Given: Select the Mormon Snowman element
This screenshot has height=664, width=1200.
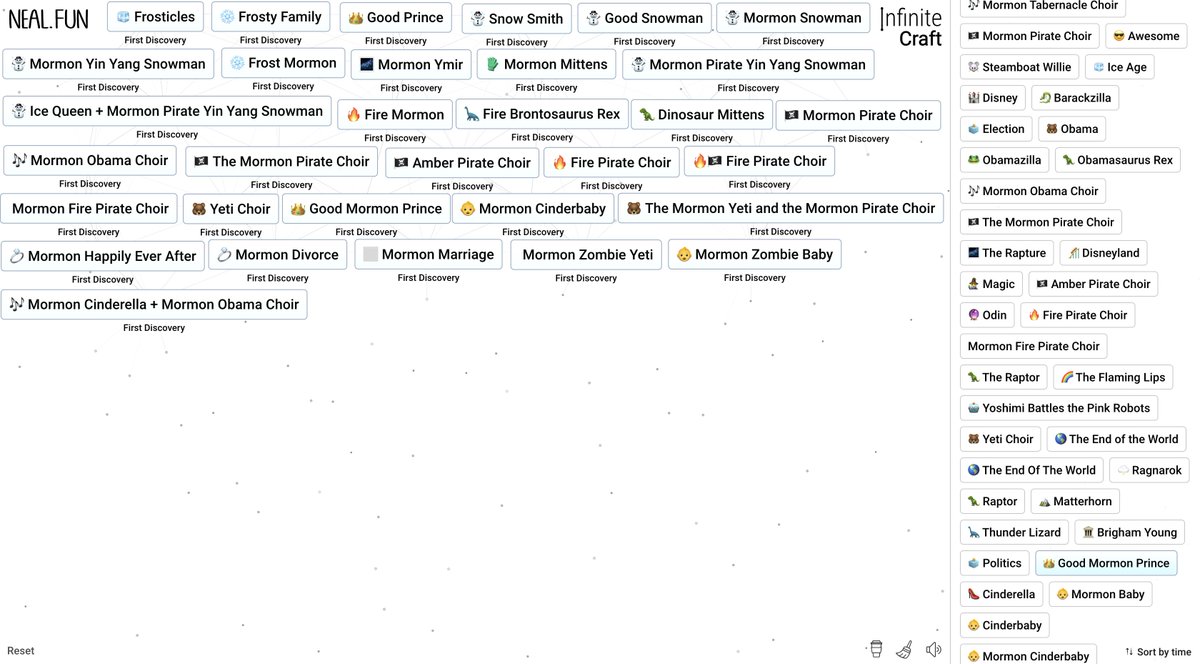Looking at the screenshot, I should coord(793,18).
